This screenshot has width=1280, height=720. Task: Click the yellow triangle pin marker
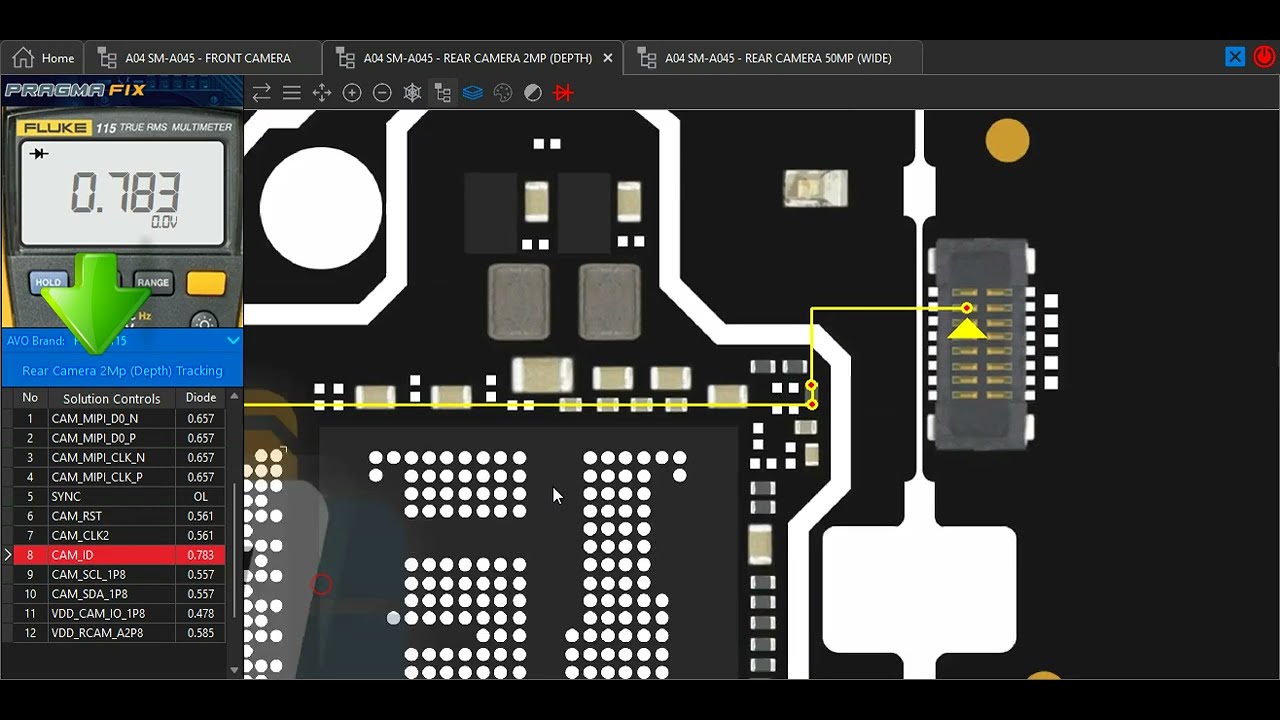tap(967, 328)
